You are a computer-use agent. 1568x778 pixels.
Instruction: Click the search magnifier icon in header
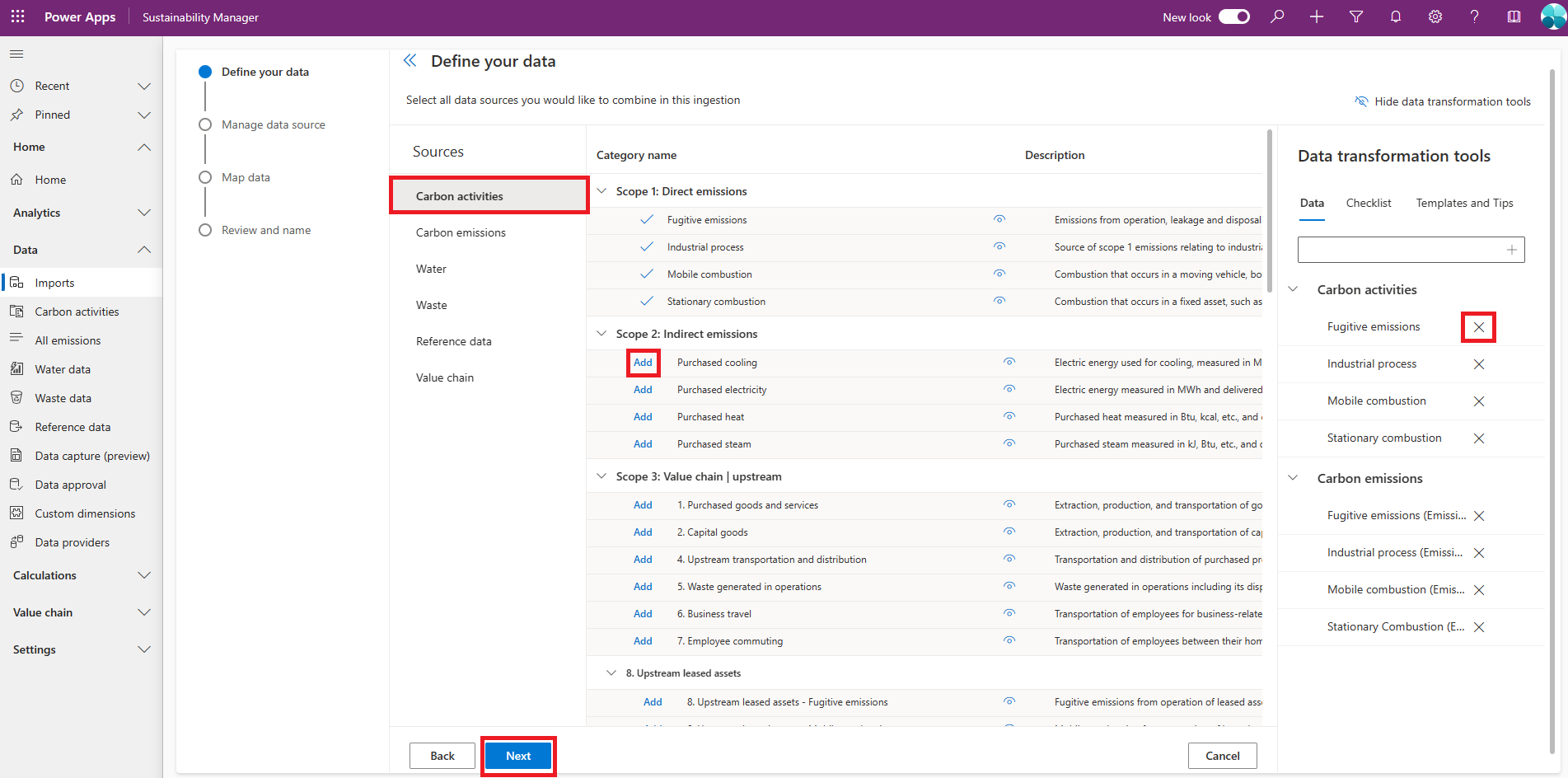pyautogui.click(x=1277, y=16)
